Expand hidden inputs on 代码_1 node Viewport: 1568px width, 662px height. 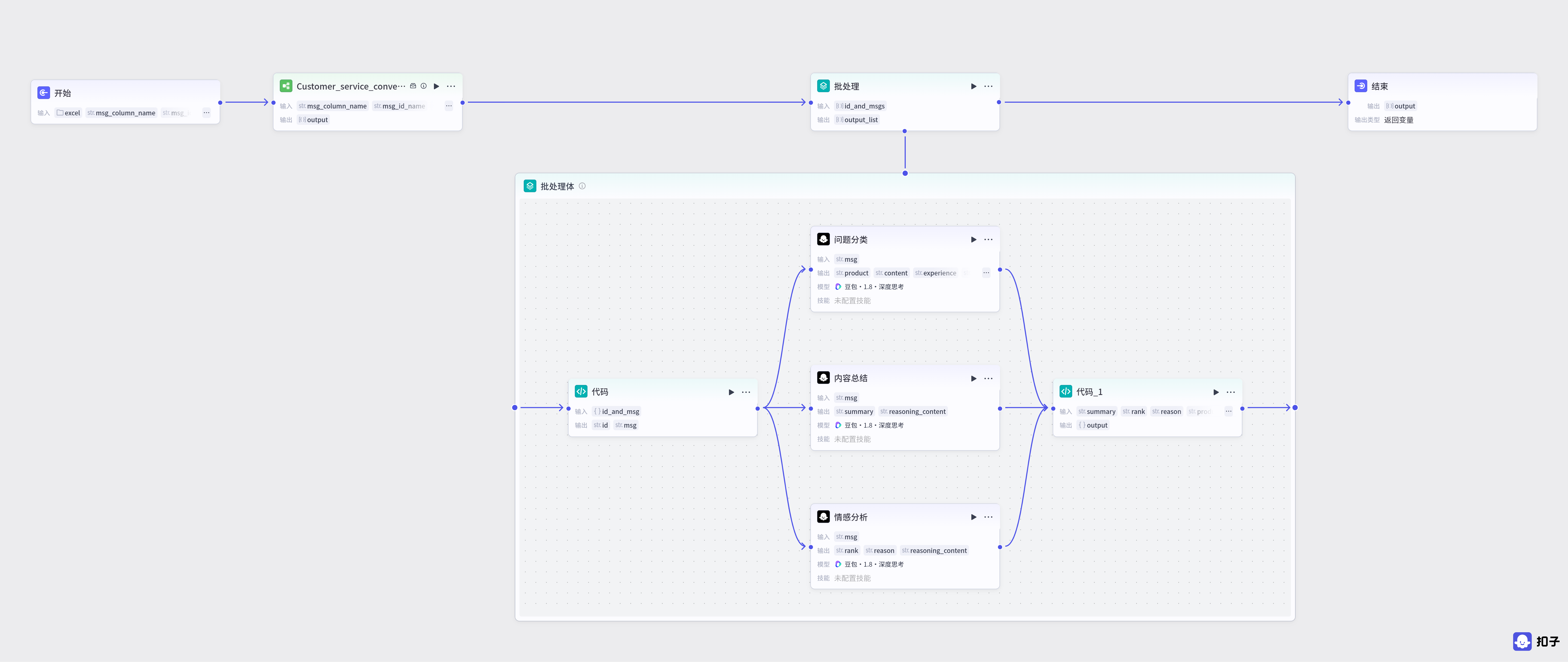[1228, 411]
